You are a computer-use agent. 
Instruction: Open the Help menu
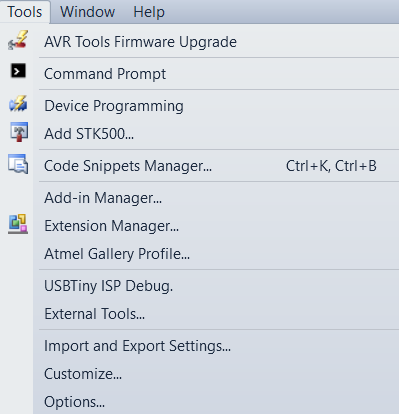[x=149, y=12]
